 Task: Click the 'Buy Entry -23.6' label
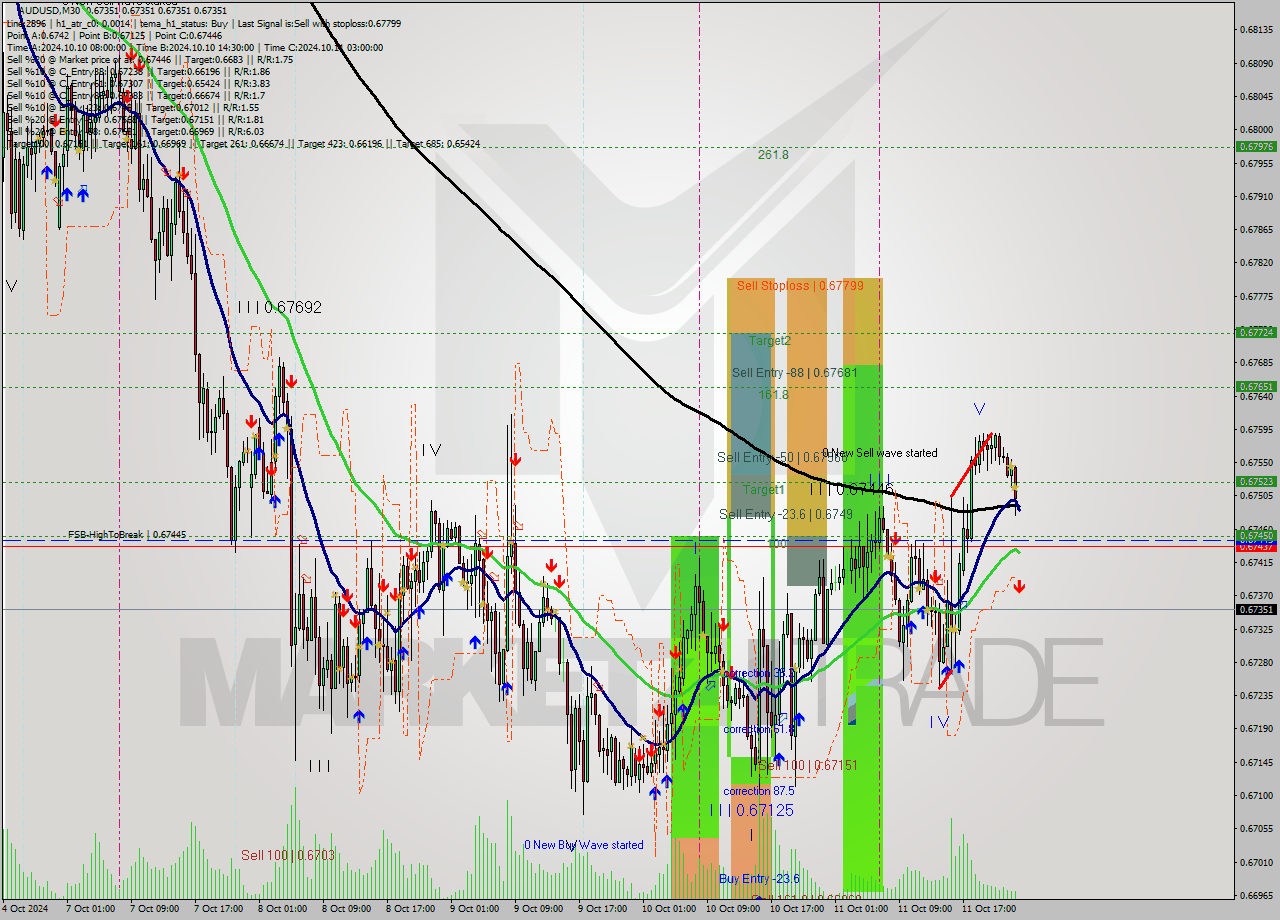(x=759, y=878)
